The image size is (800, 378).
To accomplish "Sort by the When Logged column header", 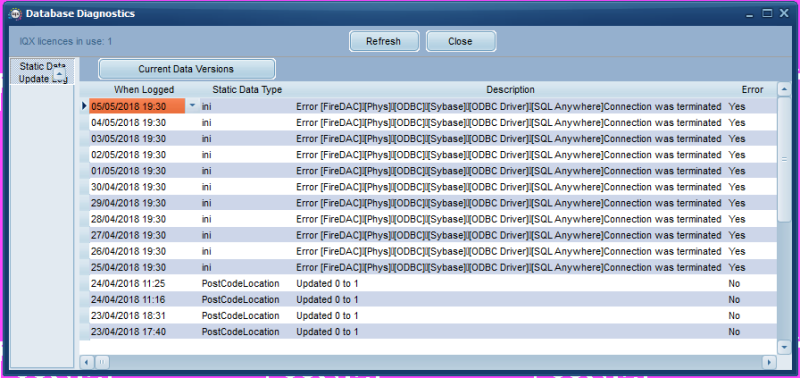I will pos(144,90).
